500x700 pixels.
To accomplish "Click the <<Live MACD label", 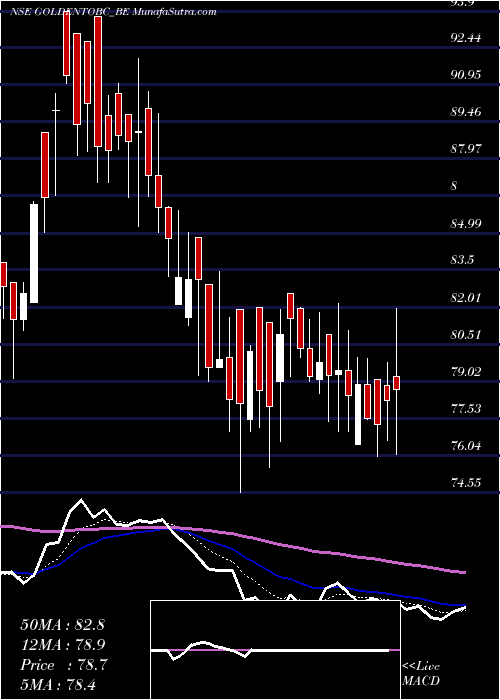I will coord(421,674).
